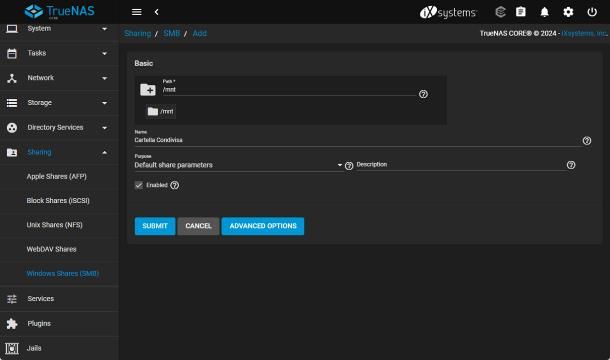Image resolution: width=610 pixels, height=360 pixels.
Task: Show help for the Path field
Action: click(x=423, y=94)
